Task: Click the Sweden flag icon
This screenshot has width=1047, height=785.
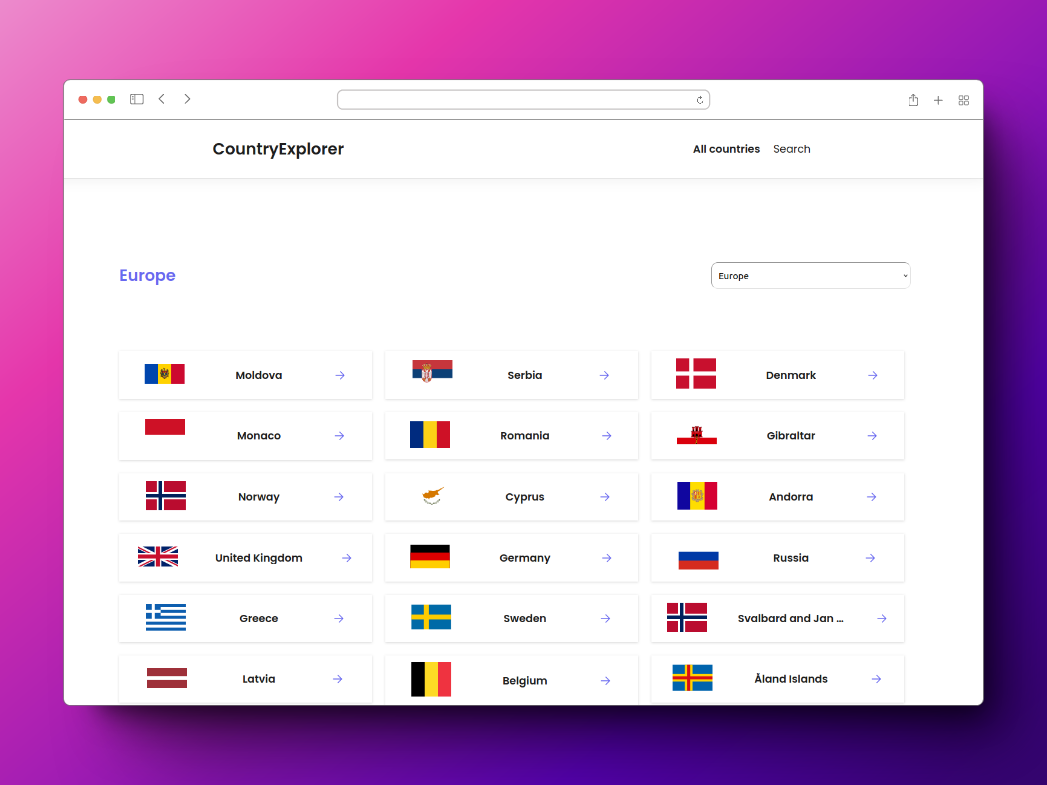Action: (x=431, y=617)
